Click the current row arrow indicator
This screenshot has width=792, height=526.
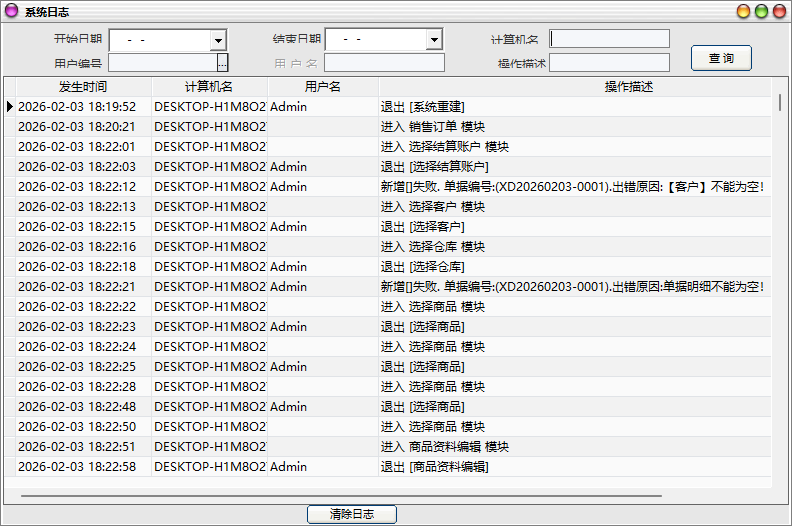click(10, 107)
